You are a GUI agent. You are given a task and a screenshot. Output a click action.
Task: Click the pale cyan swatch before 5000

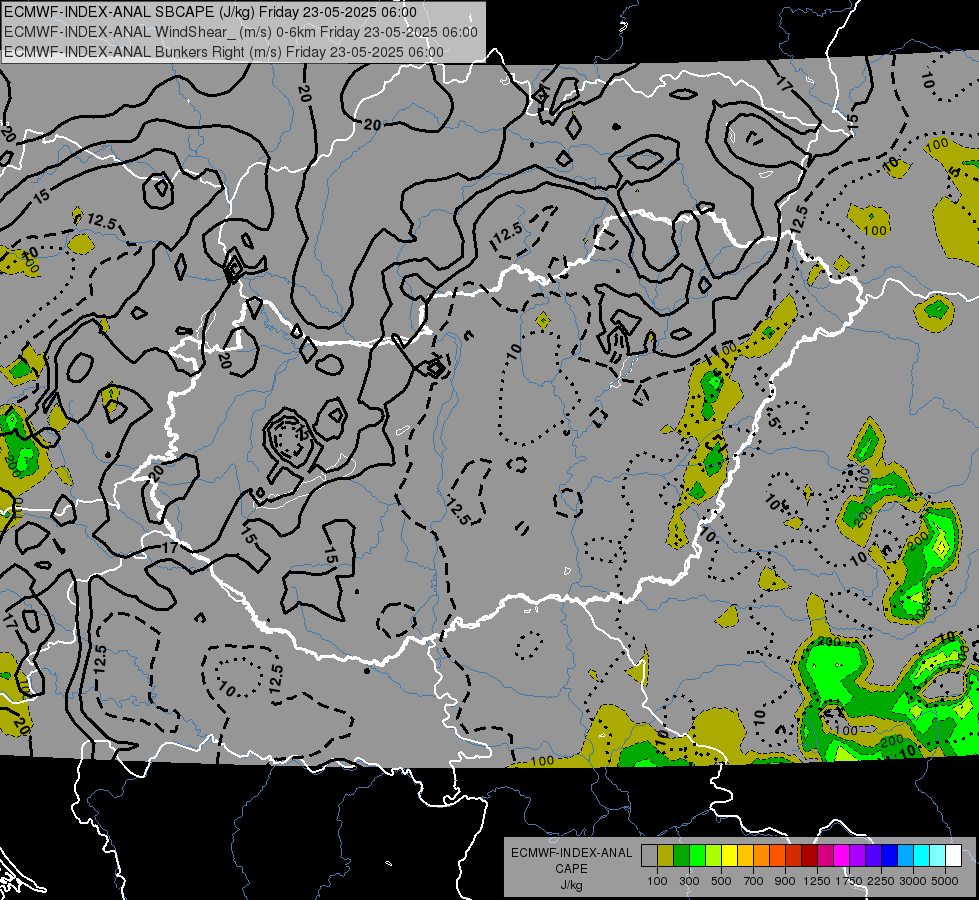pyautogui.click(x=938, y=856)
